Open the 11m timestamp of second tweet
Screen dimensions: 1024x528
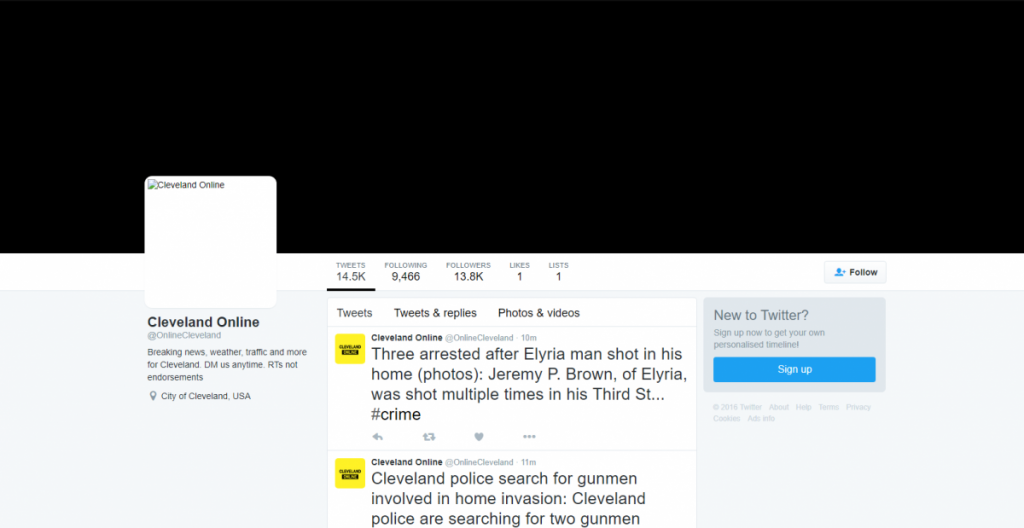(x=528, y=462)
